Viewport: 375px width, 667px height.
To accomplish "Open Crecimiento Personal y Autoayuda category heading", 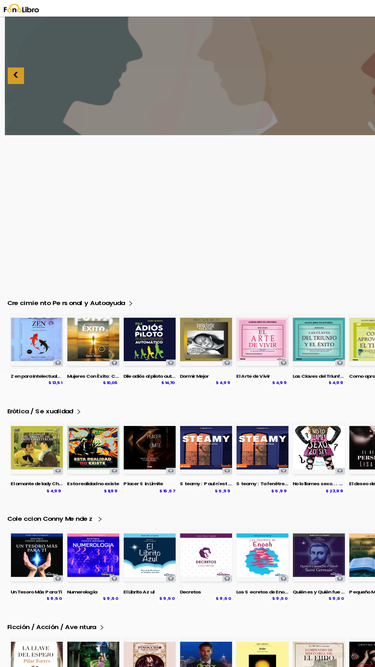I will coord(66,303).
